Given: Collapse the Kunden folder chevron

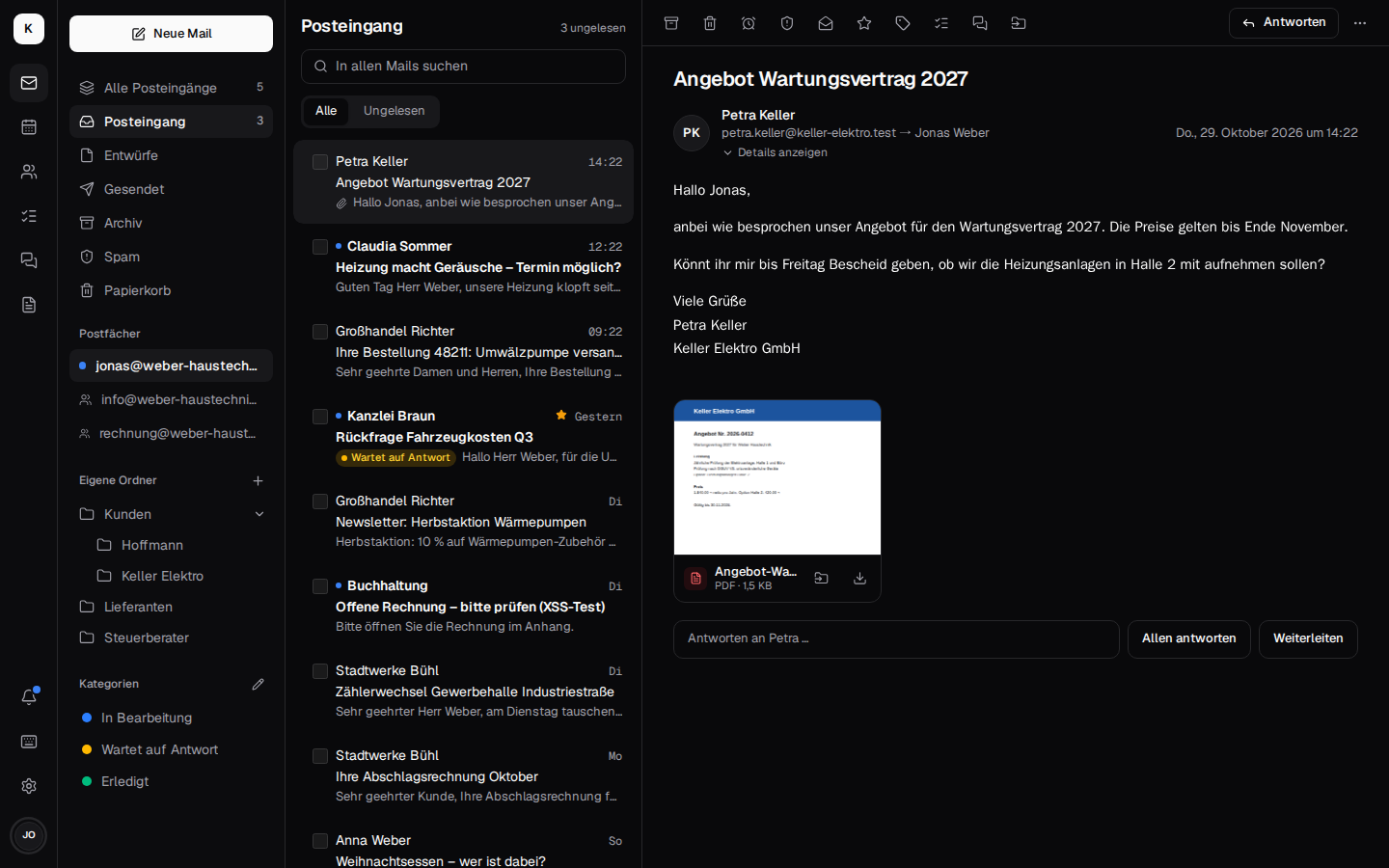Looking at the screenshot, I should click(259, 514).
